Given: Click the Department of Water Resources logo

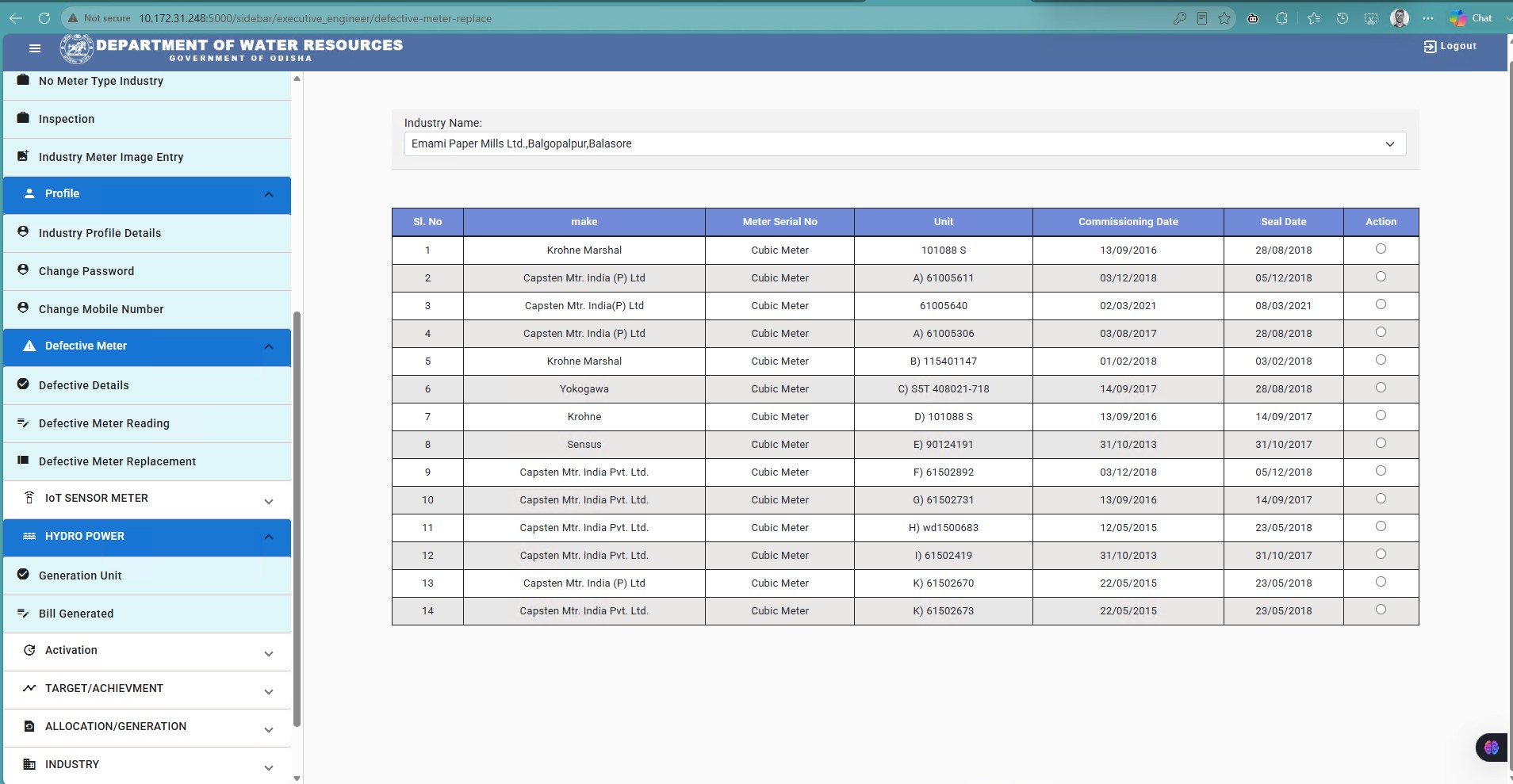Looking at the screenshot, I should coord(76,49).
